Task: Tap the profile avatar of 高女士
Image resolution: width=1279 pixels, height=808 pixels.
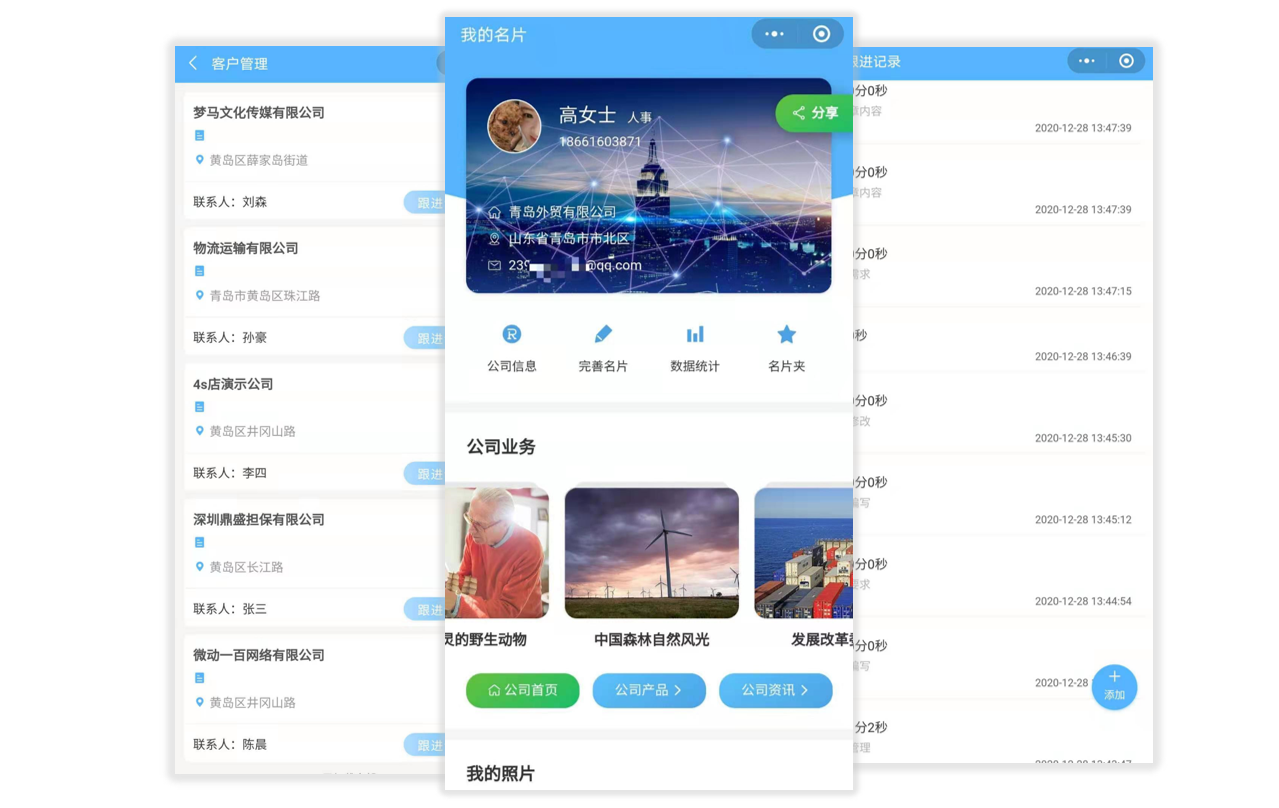Action: point(514,126)
